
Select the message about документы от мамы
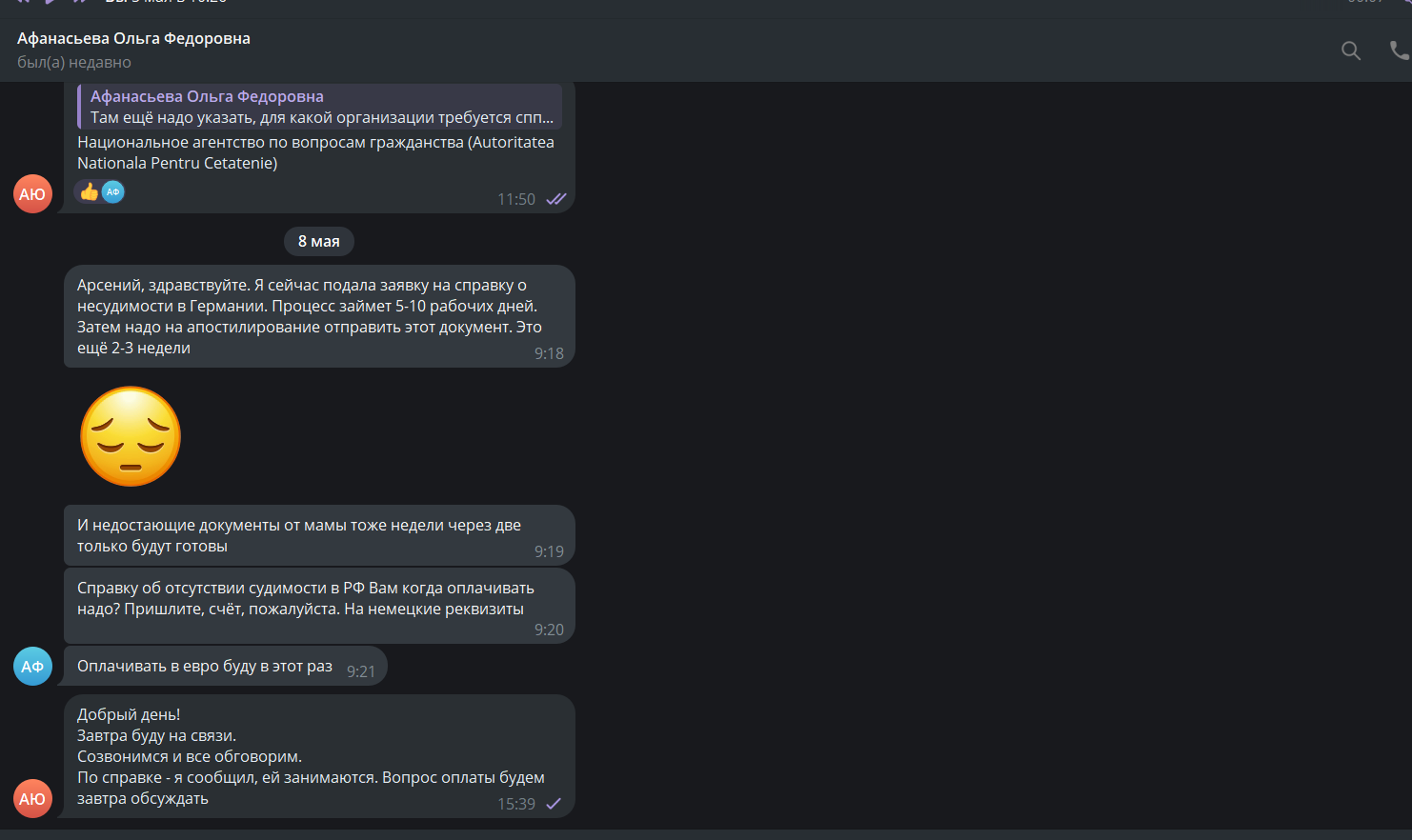(319, 535)
